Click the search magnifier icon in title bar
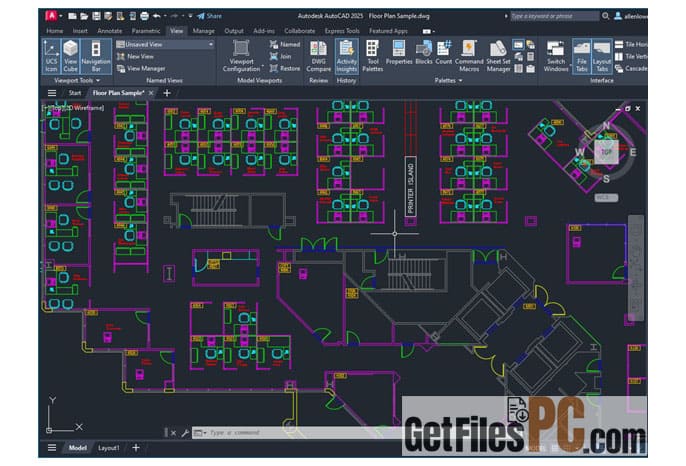 606,16
